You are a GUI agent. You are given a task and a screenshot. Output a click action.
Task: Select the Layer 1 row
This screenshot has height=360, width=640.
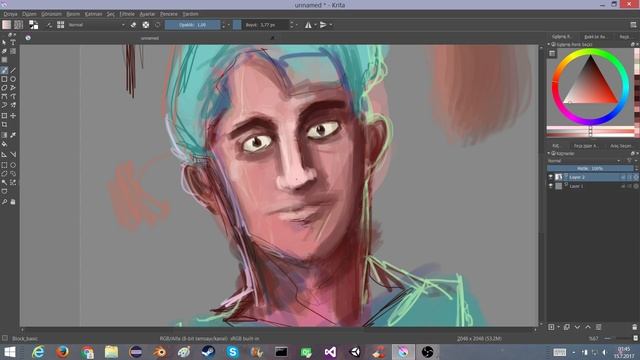coord(593,186)
